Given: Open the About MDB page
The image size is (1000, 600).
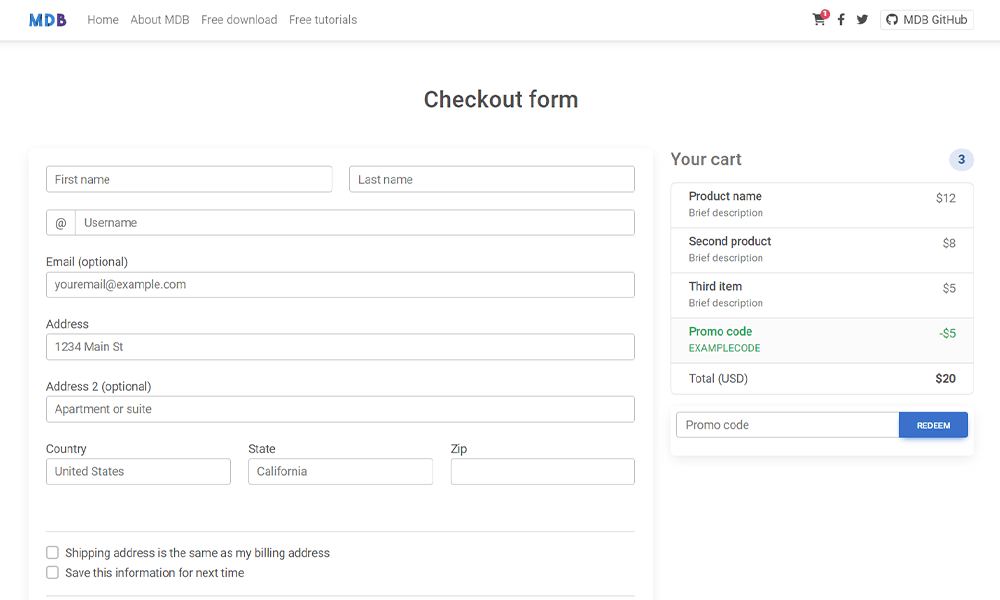Looking at the screenshot, I should [159, 19].
